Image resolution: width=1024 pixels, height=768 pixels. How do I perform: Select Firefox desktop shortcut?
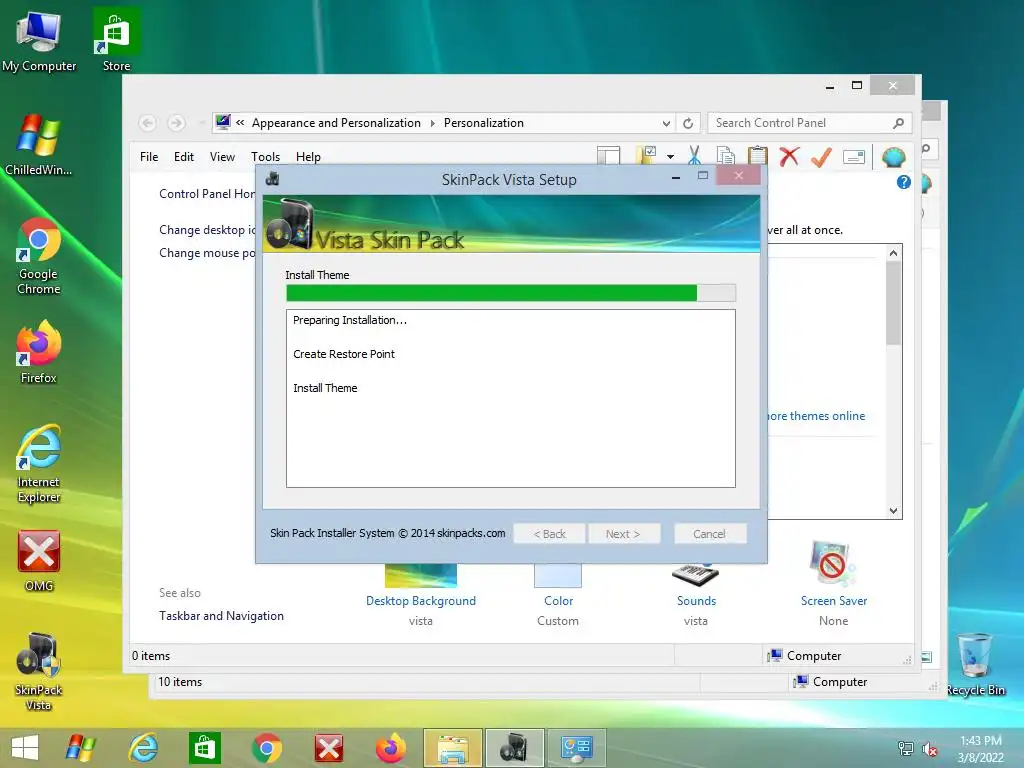point(39,353)
